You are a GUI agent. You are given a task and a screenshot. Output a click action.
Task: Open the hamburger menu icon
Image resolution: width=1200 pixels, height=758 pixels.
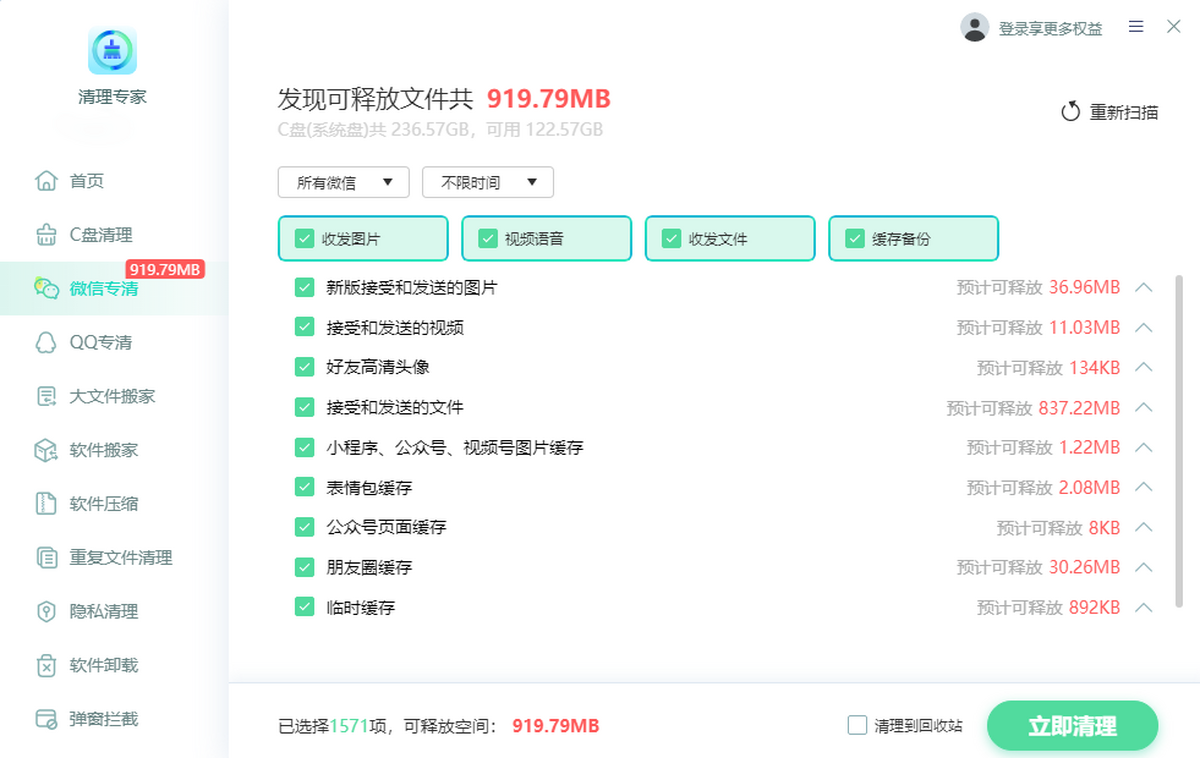(1136, 27)
